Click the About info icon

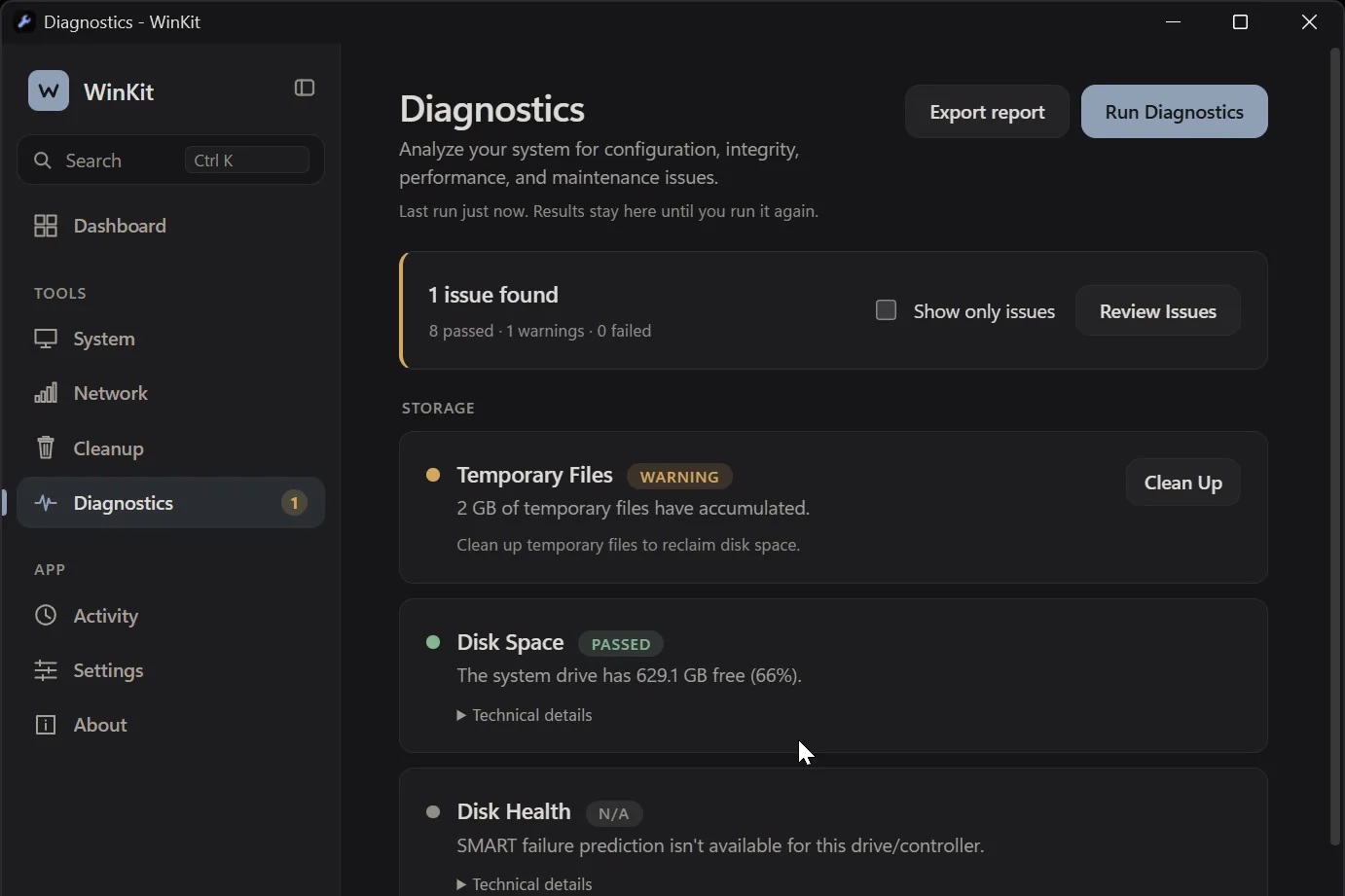pos(46,725)
